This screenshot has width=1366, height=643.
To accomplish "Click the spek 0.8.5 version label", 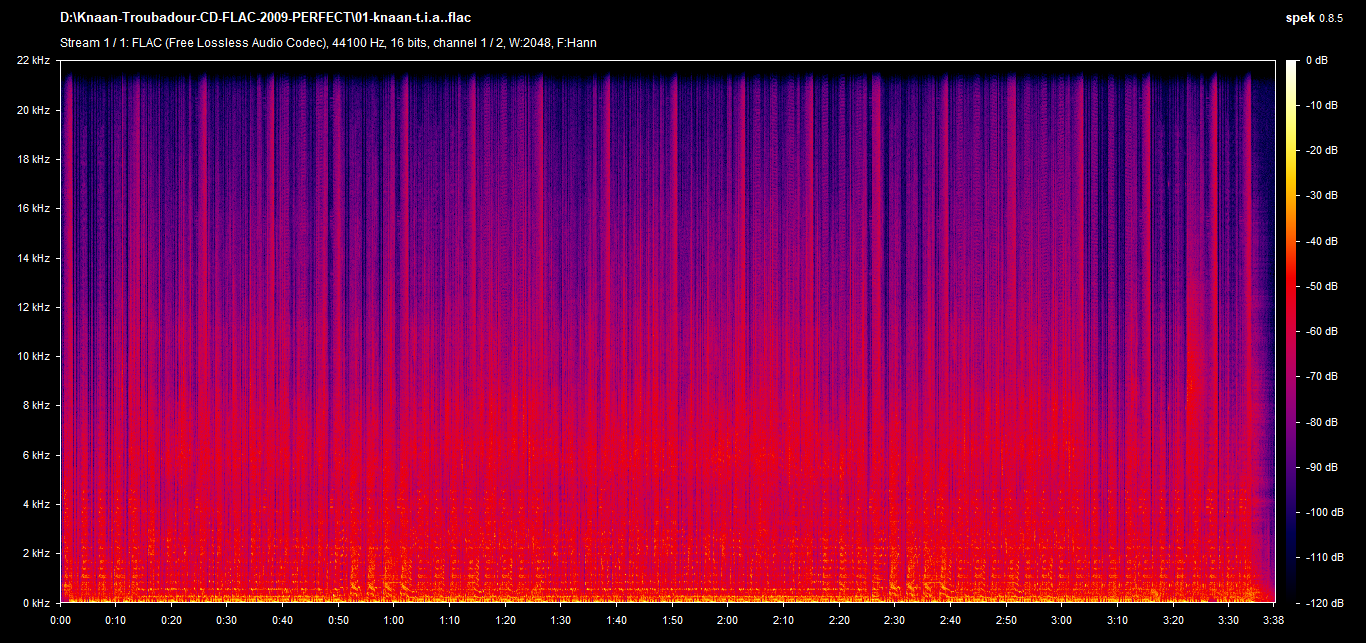I will (x=1318, y=18).
